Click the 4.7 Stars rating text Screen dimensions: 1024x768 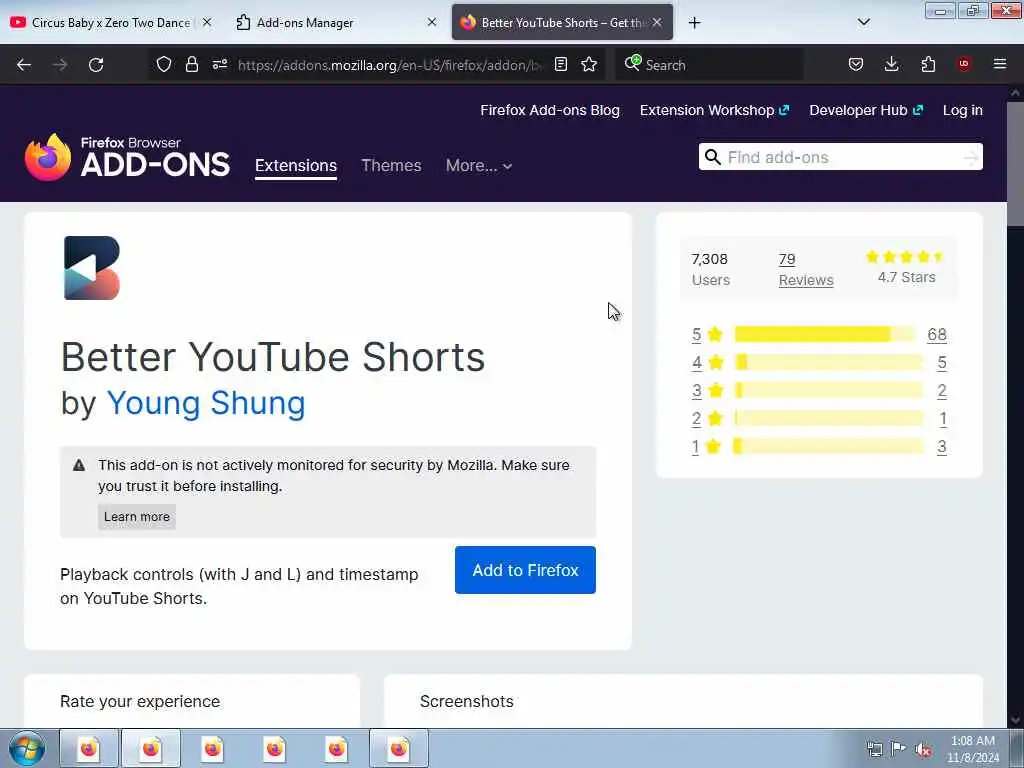point(906,277)
